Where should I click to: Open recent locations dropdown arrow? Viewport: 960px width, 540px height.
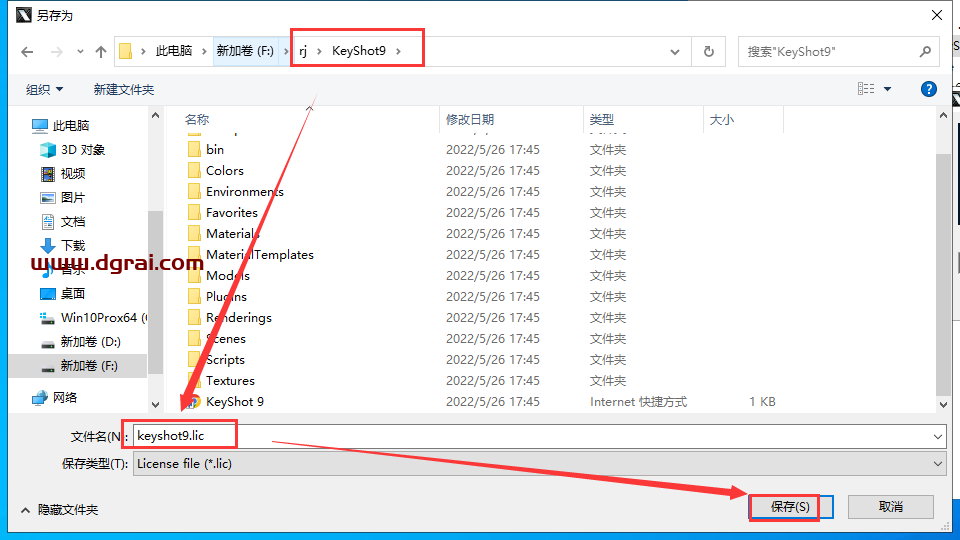click(x=80, y=52)
